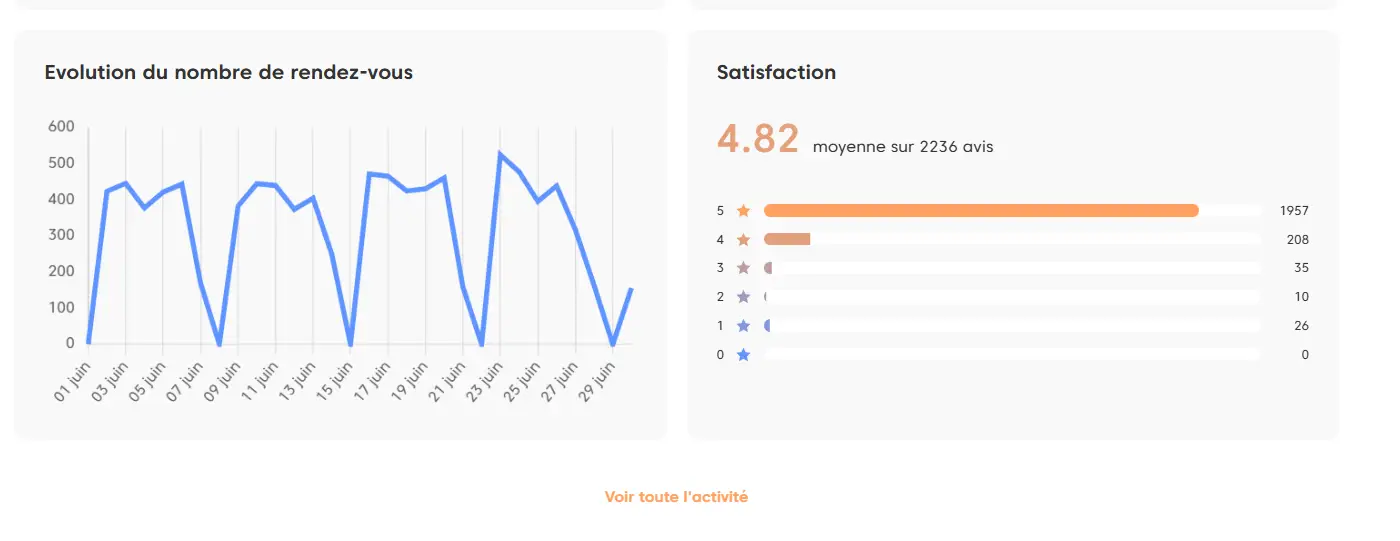This screenshot has height=541, width=1400.
Task: Click the 4.82 average satisfaction score
Action: pos(758,140)
